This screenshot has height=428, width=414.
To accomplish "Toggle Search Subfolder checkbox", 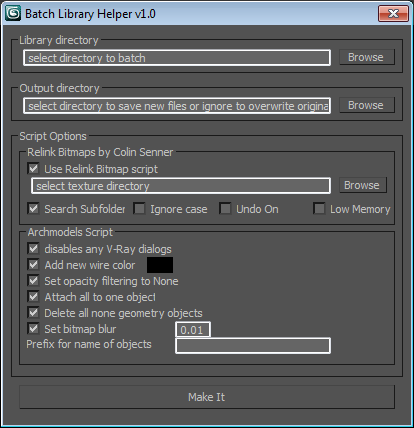I will click(x=33, y=209).
